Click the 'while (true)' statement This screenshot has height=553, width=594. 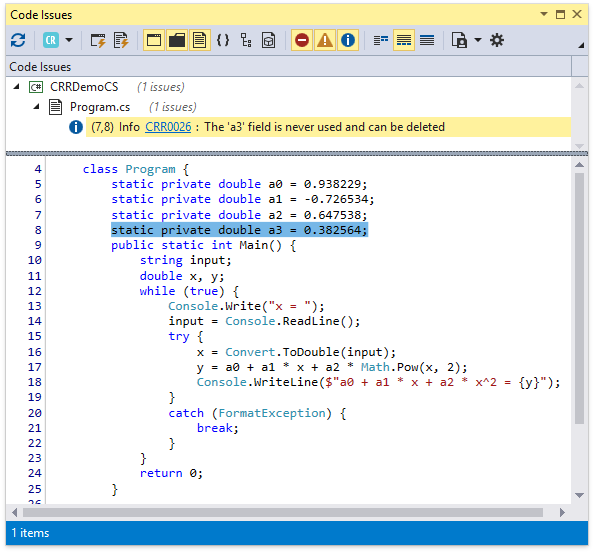(x=189, y=291)
